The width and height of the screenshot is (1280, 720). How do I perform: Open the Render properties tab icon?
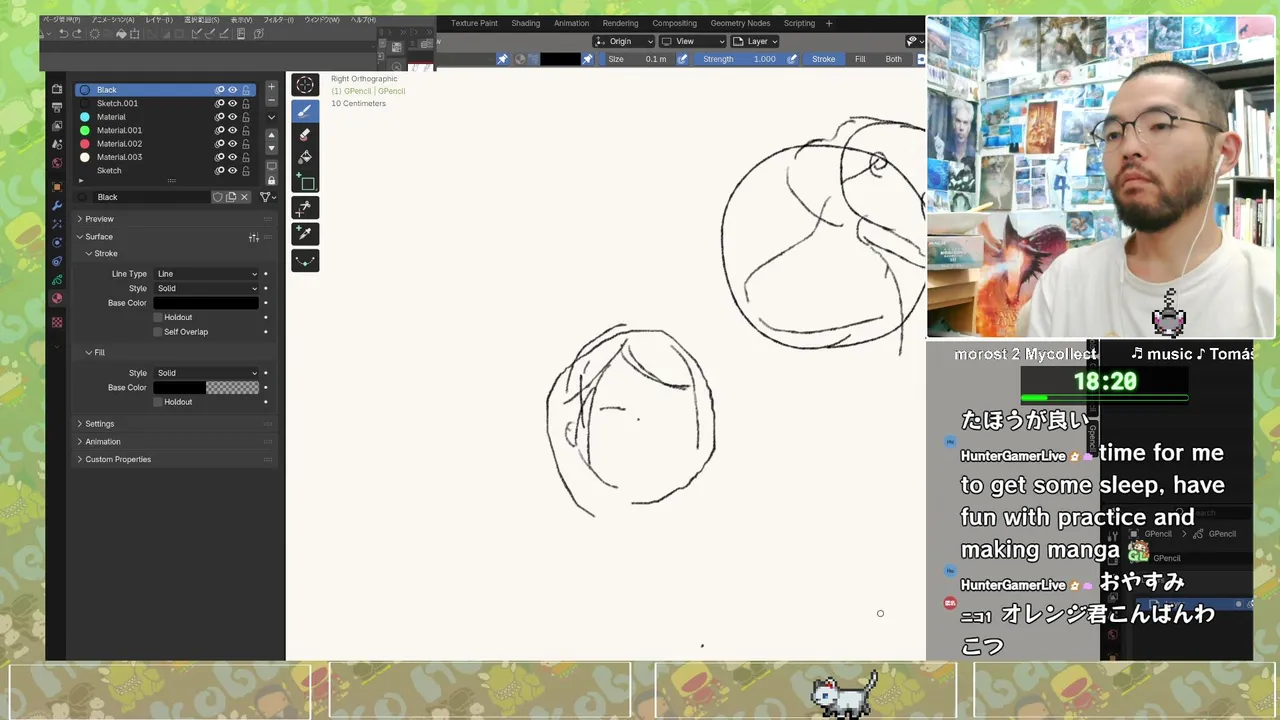point(57,89)
